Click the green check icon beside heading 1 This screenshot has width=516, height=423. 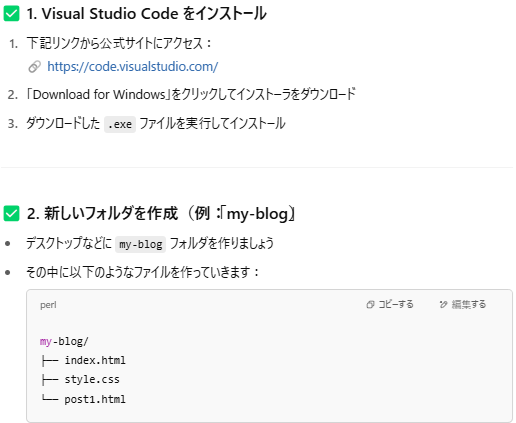tap(11, 14)
